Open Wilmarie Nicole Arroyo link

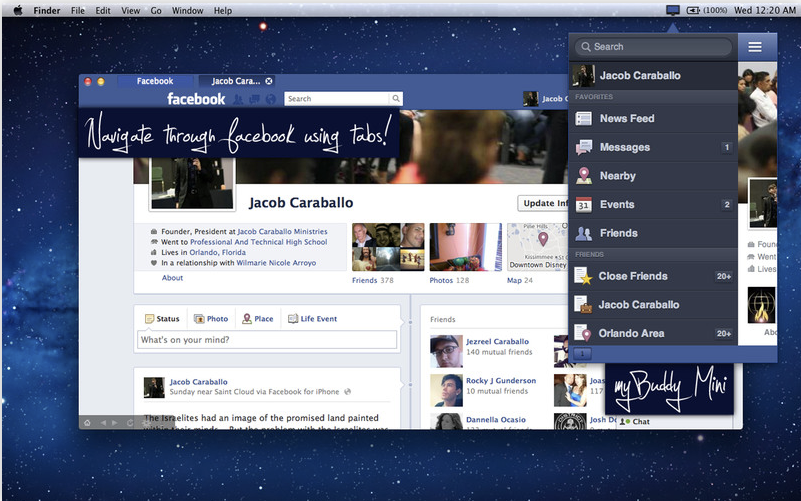coord(276,263)
